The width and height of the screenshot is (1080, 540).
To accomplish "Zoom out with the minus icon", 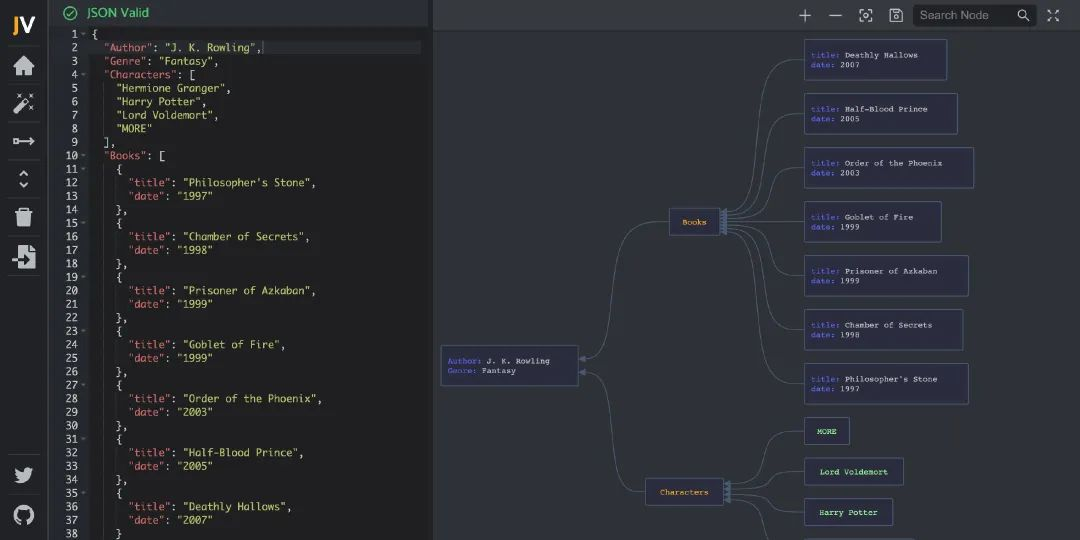I will click(835, 15).
